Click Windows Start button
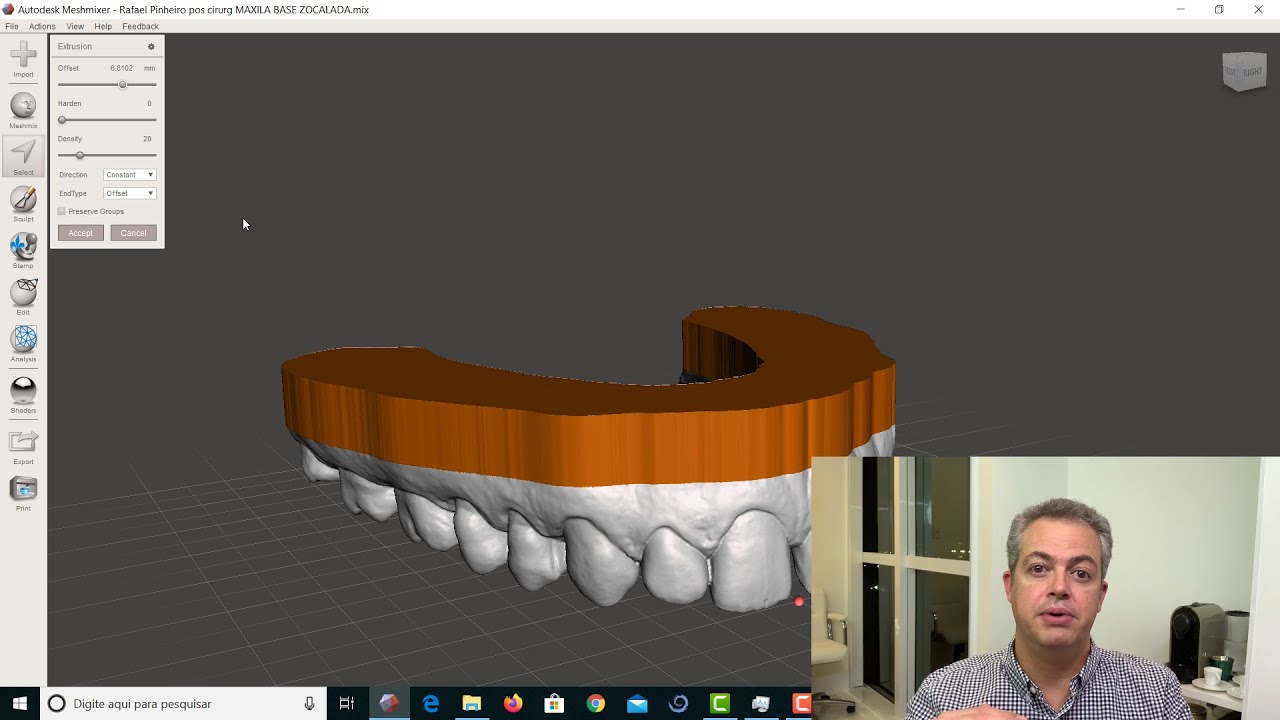Image resolution: width=1280 pixels, height=720 pixels. tap(19, 704)
